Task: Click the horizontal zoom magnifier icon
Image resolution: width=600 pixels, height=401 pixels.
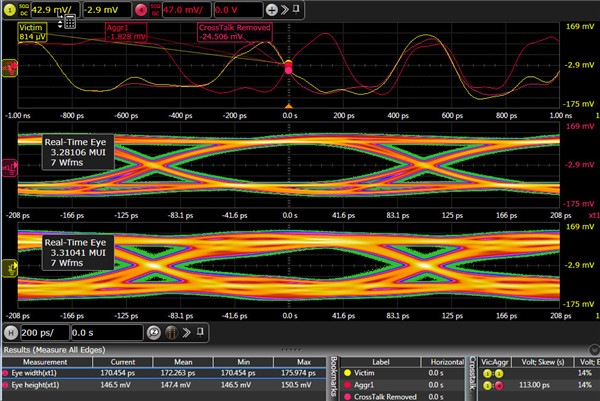Action: click(155, 330)
